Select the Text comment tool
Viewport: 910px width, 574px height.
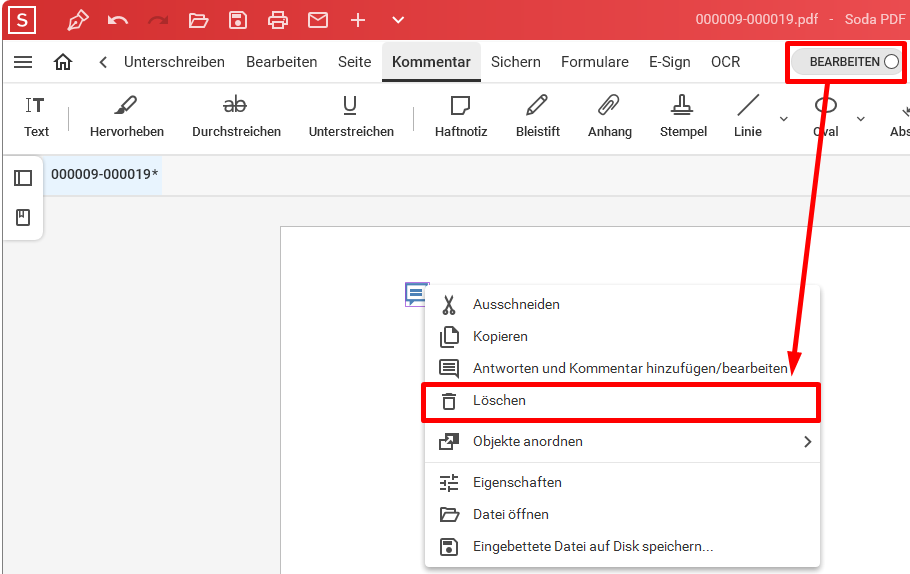click(36, 117)
